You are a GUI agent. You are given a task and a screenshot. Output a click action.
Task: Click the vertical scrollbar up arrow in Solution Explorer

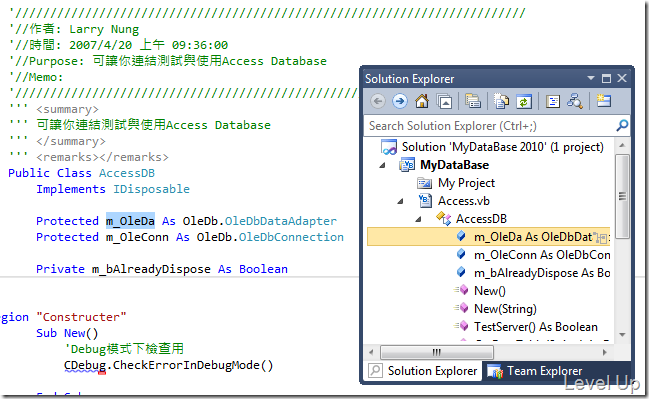tap(622, 145)
